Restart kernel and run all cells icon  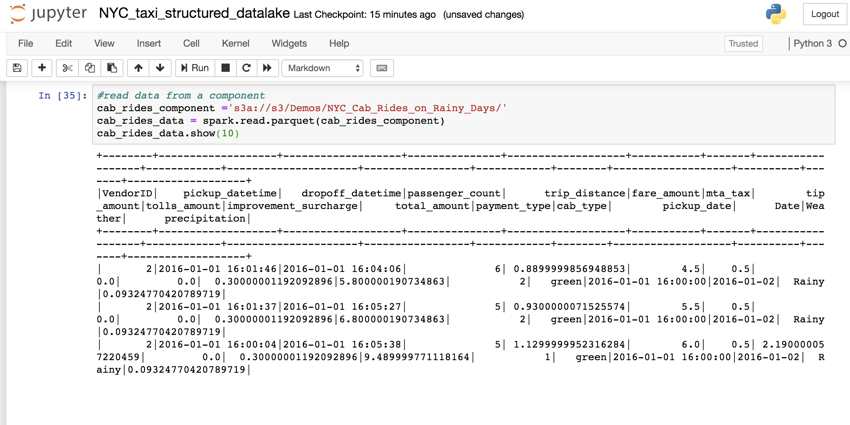267,68
